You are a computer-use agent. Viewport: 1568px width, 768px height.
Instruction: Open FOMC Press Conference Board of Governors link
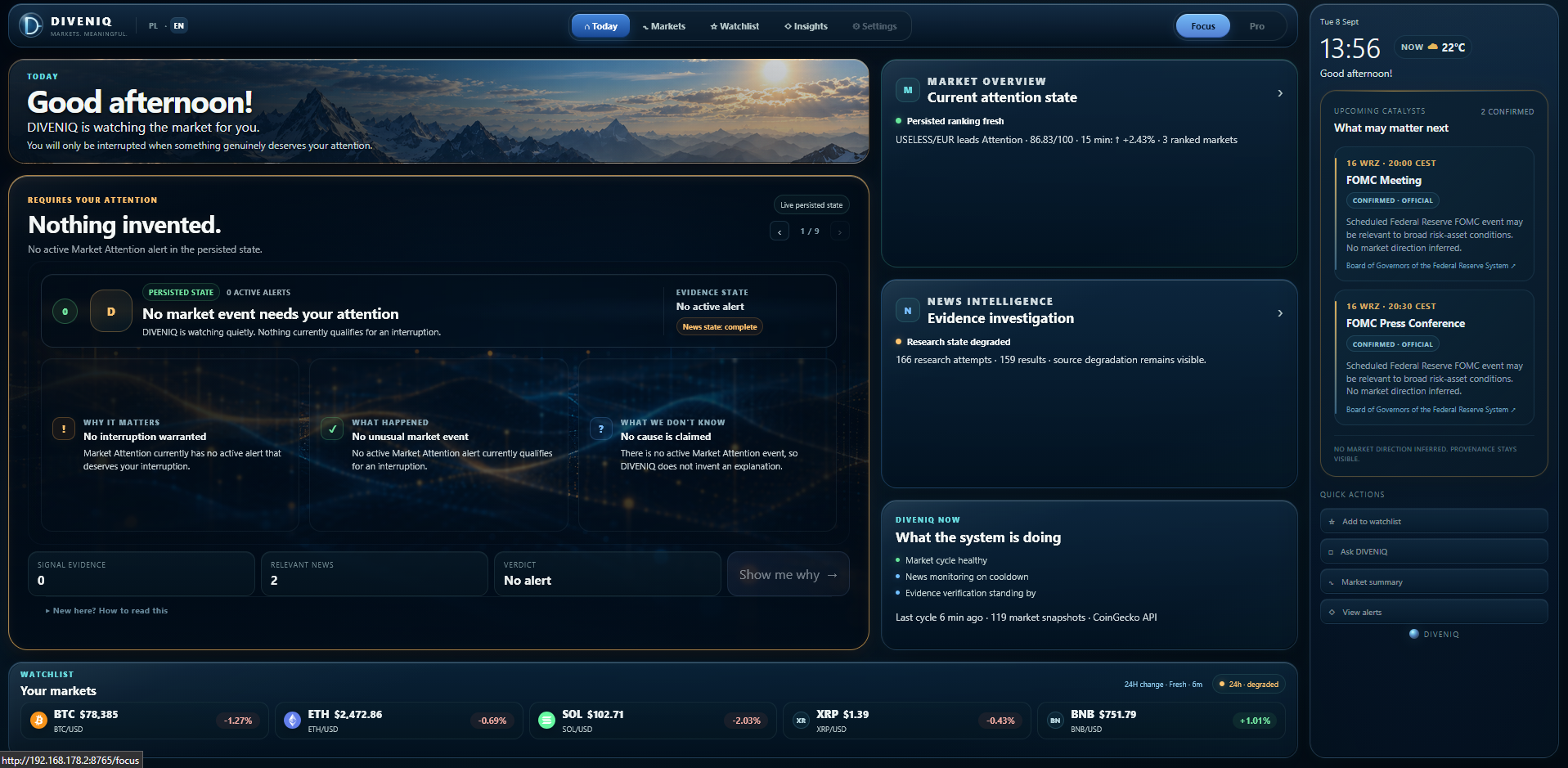(1431, 410)
